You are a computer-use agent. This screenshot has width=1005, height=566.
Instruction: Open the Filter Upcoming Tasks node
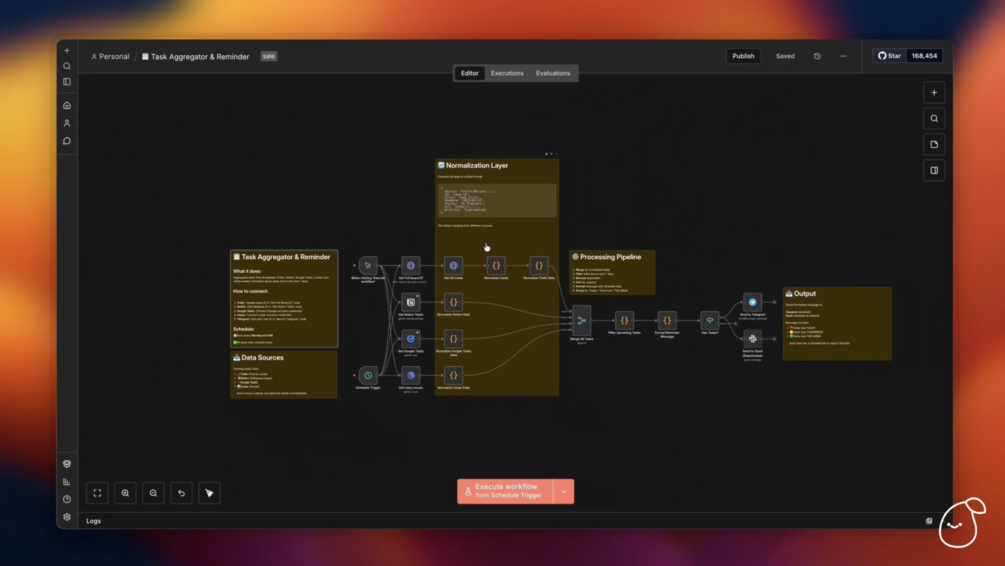[x=624, y=320]
